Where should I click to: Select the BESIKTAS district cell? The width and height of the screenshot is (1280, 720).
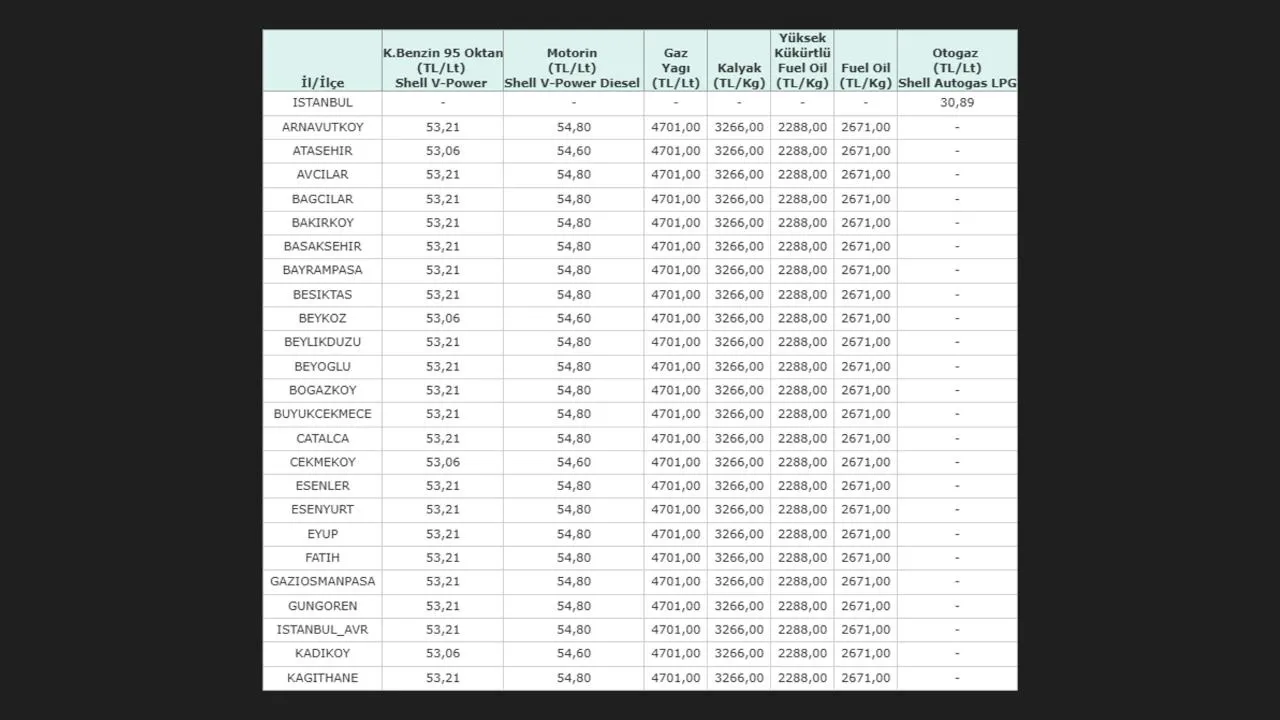[322, 294]
